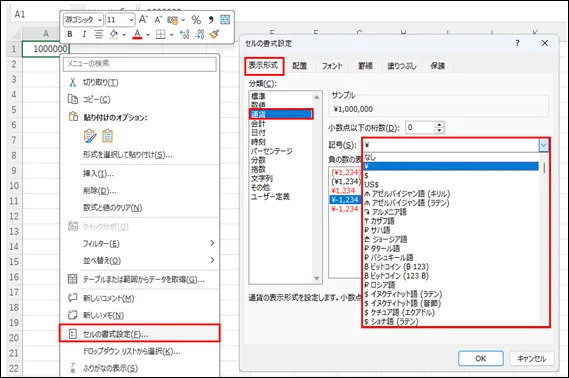Viewport: 569px width, 378px height.
Task: Click the メニューの検索 search field
Action: click(x=140, y=64)
